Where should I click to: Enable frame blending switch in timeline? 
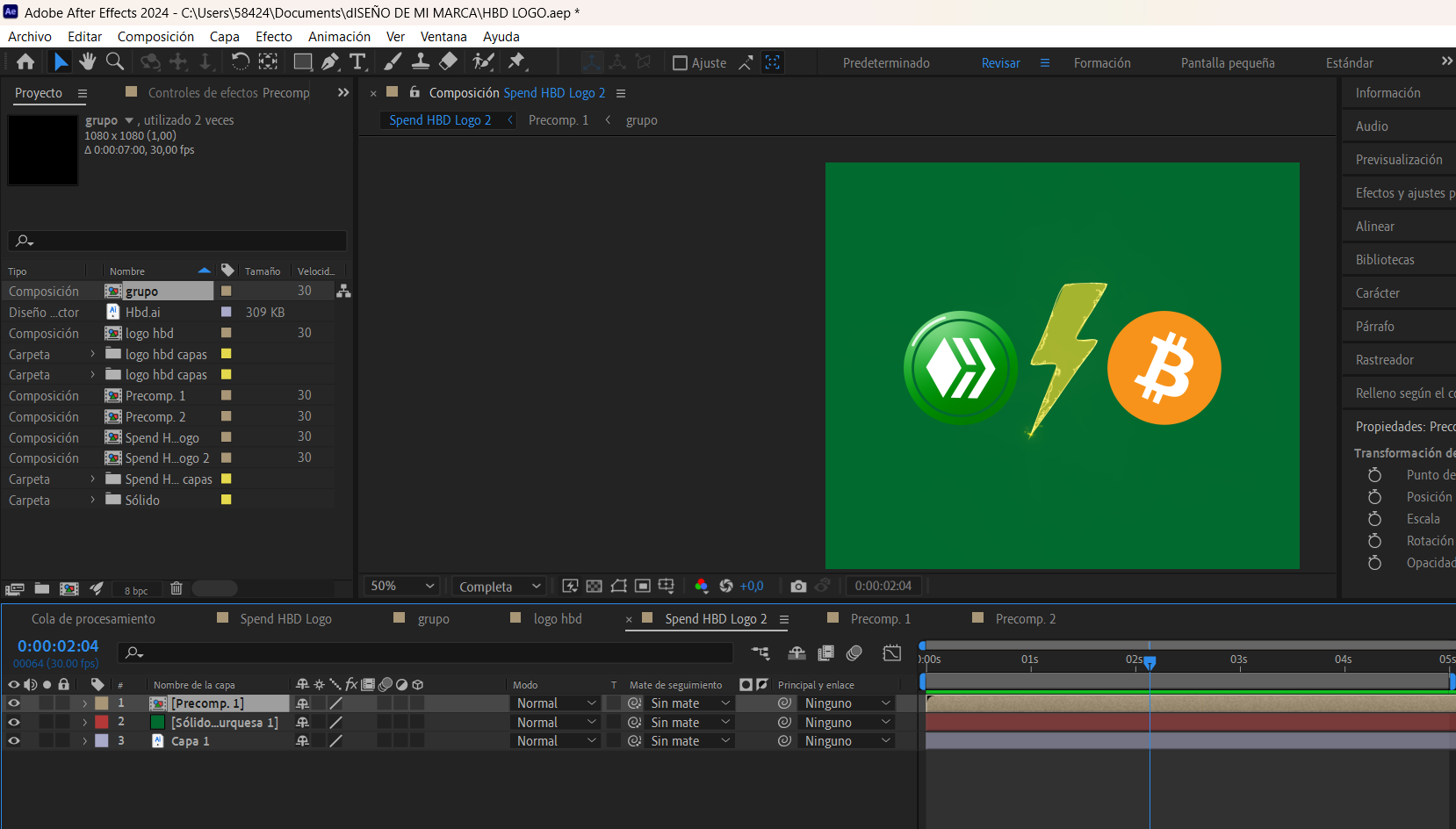coord(825,652)
